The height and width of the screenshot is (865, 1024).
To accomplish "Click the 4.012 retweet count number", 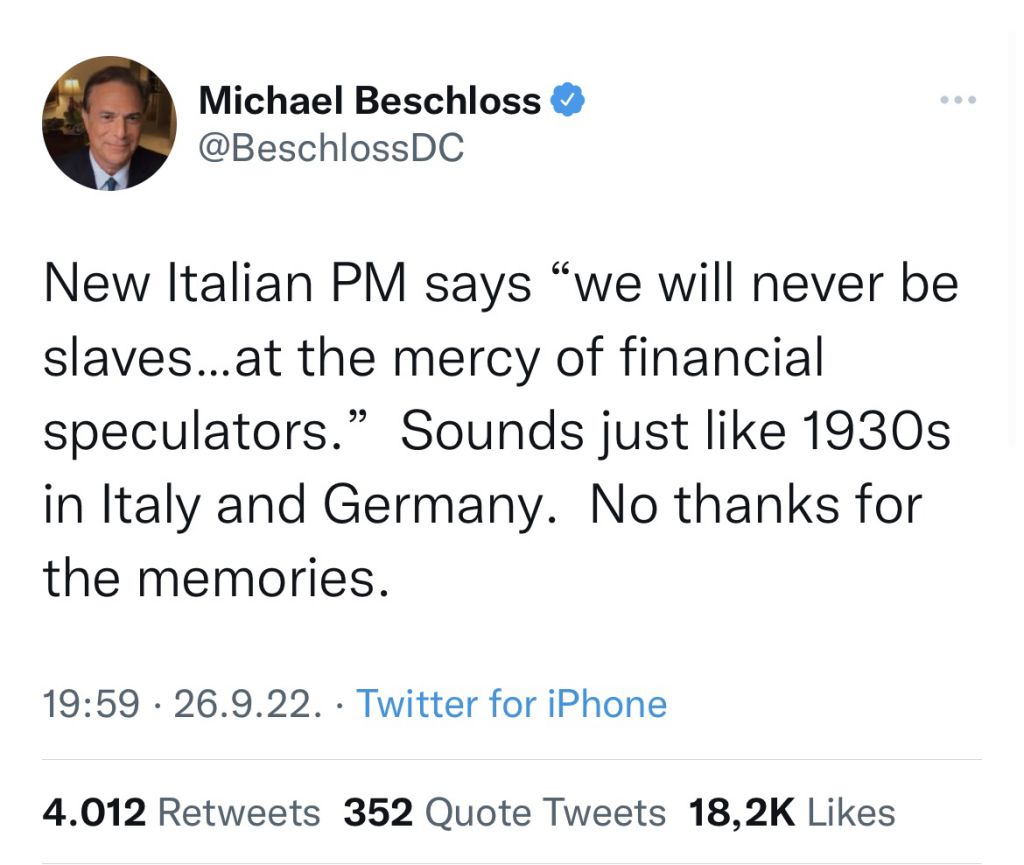I will click(x=95, y=813).
